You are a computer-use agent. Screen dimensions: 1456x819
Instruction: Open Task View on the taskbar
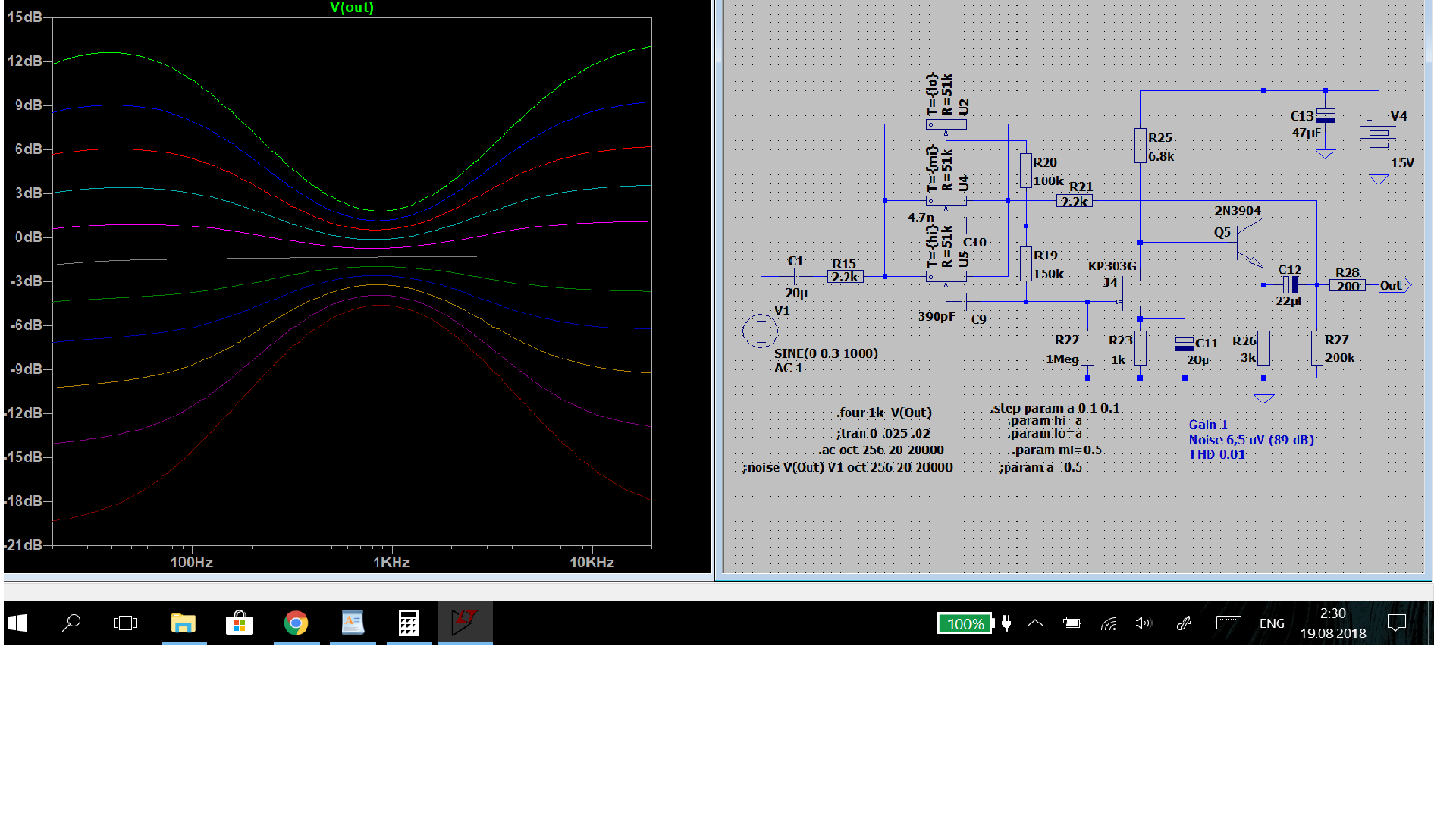[x=126, y=623]
